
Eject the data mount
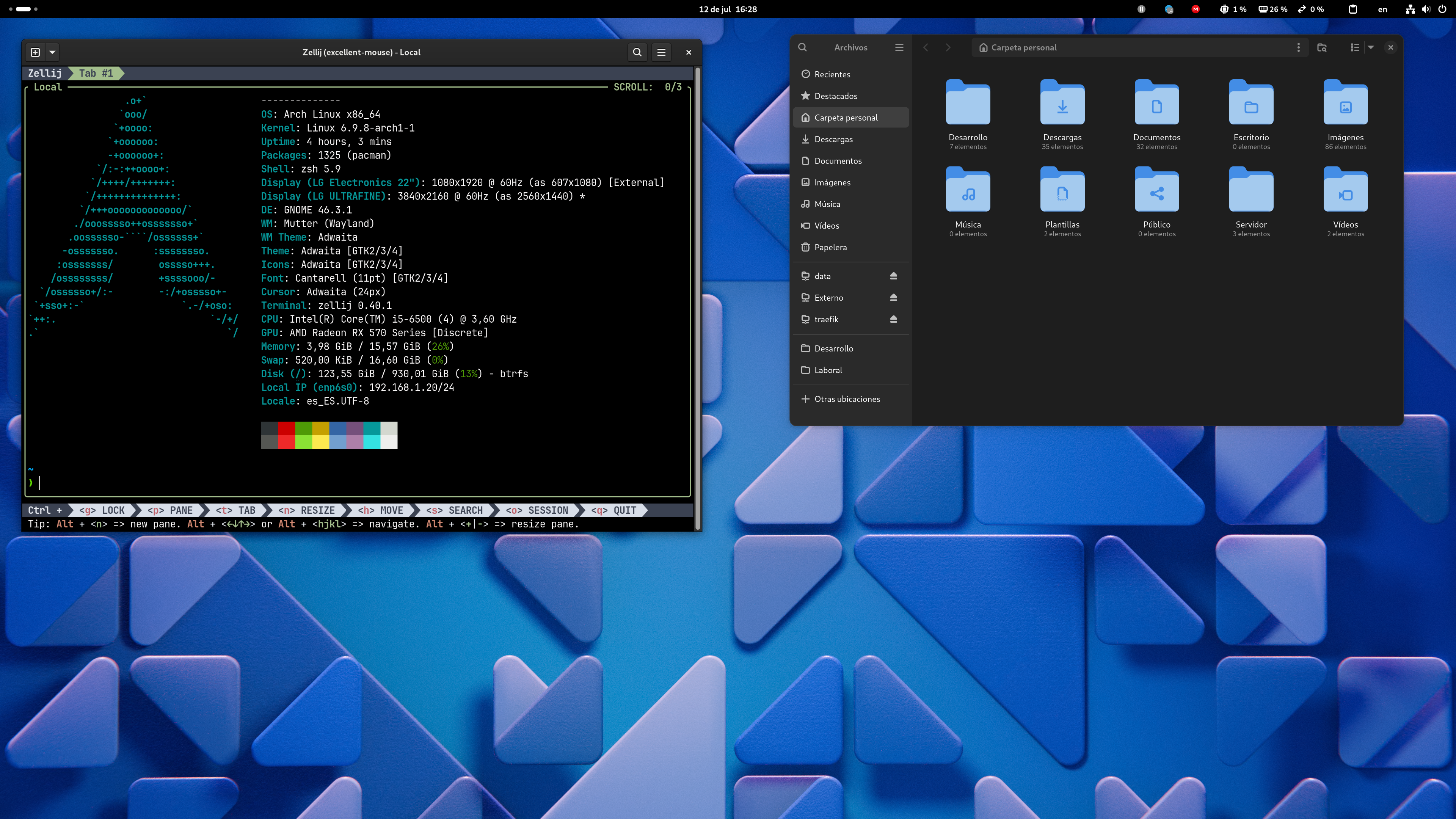(x=894, y=276)
